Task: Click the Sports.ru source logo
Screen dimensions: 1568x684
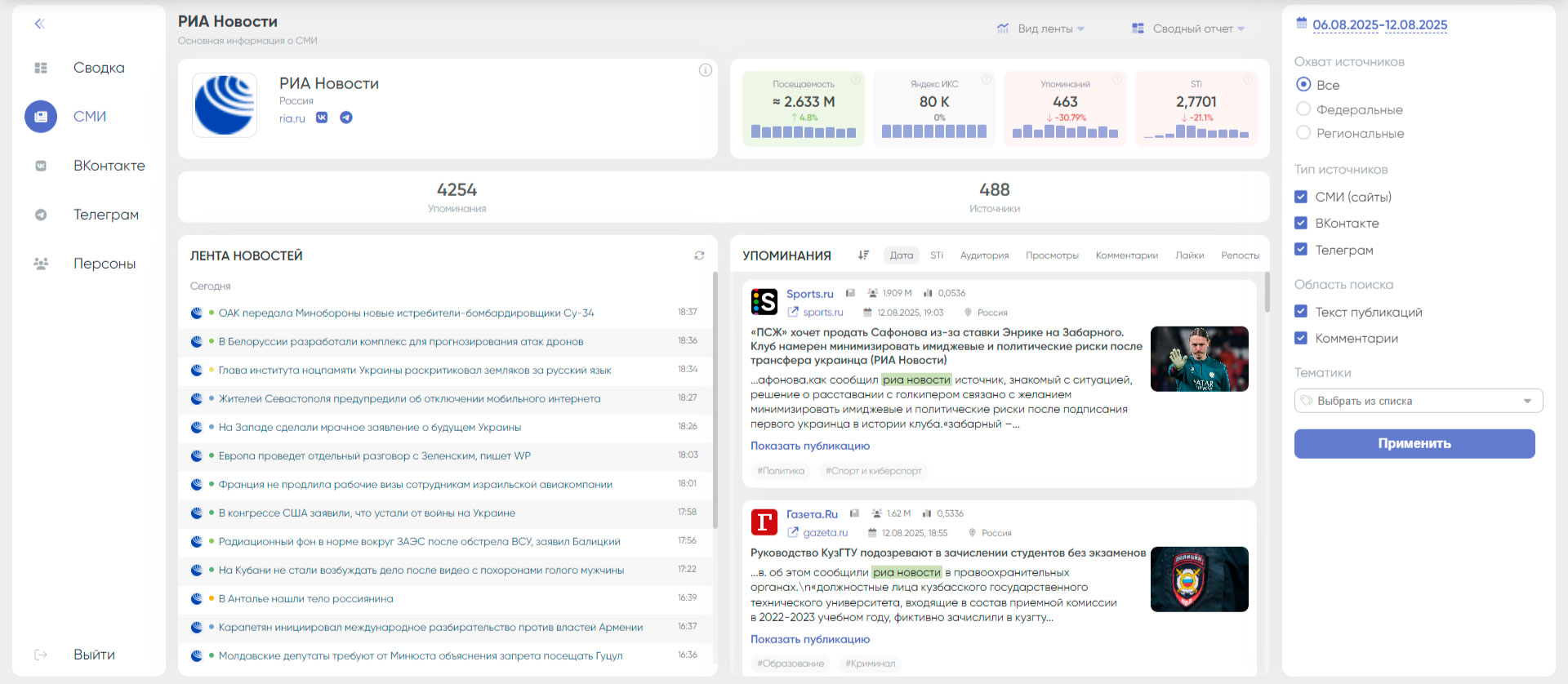Action: click(x=764, y=301)
